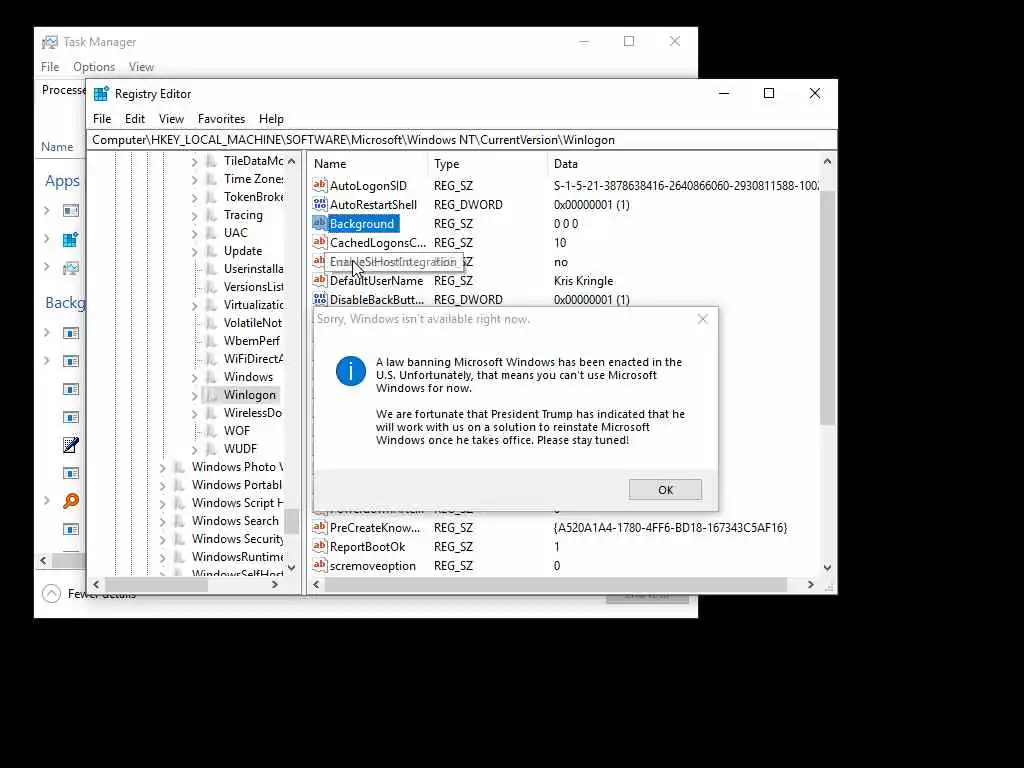Expand the Update tree node
The width and height of the screenshot is (1024, 768).
[x=195, y=251]
